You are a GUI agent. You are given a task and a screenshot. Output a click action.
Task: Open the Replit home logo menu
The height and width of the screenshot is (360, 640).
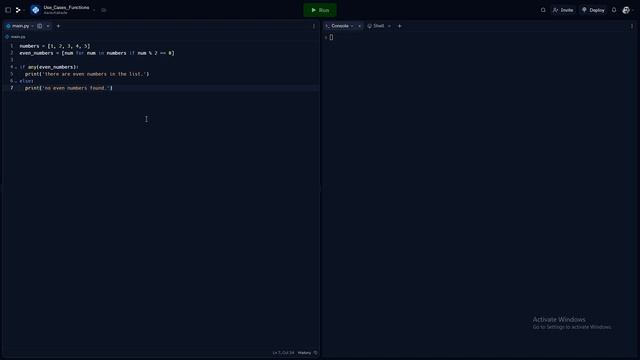(x=18, y=10)
